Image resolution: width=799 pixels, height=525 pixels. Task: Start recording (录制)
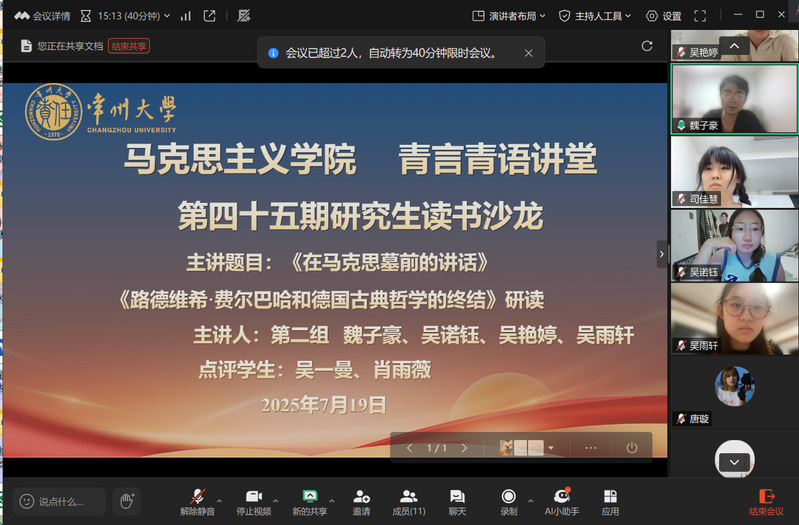508,502
